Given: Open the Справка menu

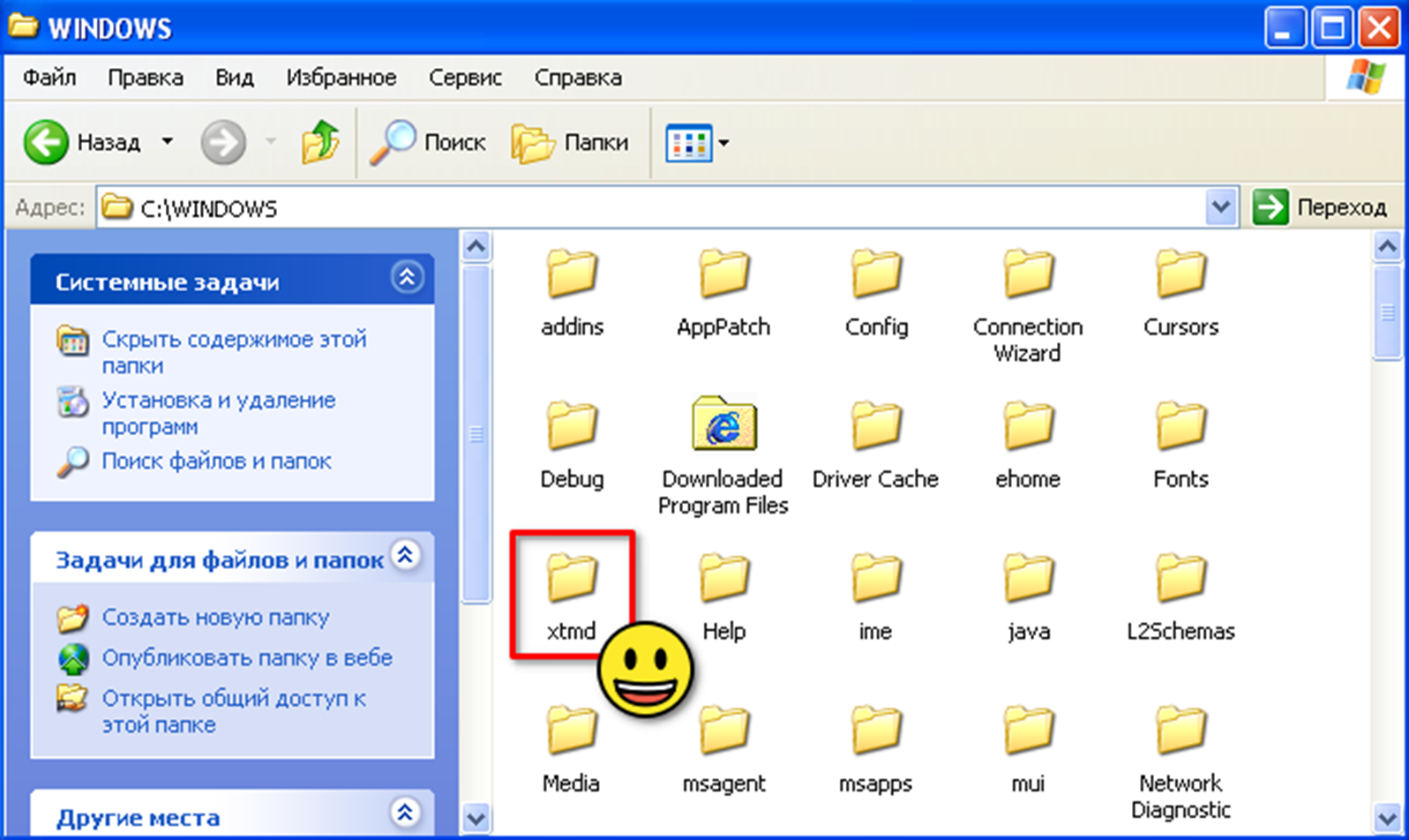Looking at the screenshot, I should click(578, 78).
